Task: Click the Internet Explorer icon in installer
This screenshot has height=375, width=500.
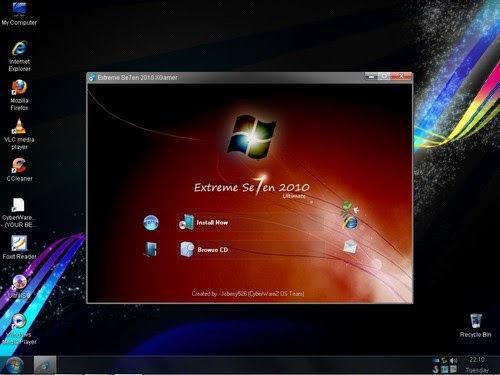Action: pyautogui.click(x=350, y=223)
